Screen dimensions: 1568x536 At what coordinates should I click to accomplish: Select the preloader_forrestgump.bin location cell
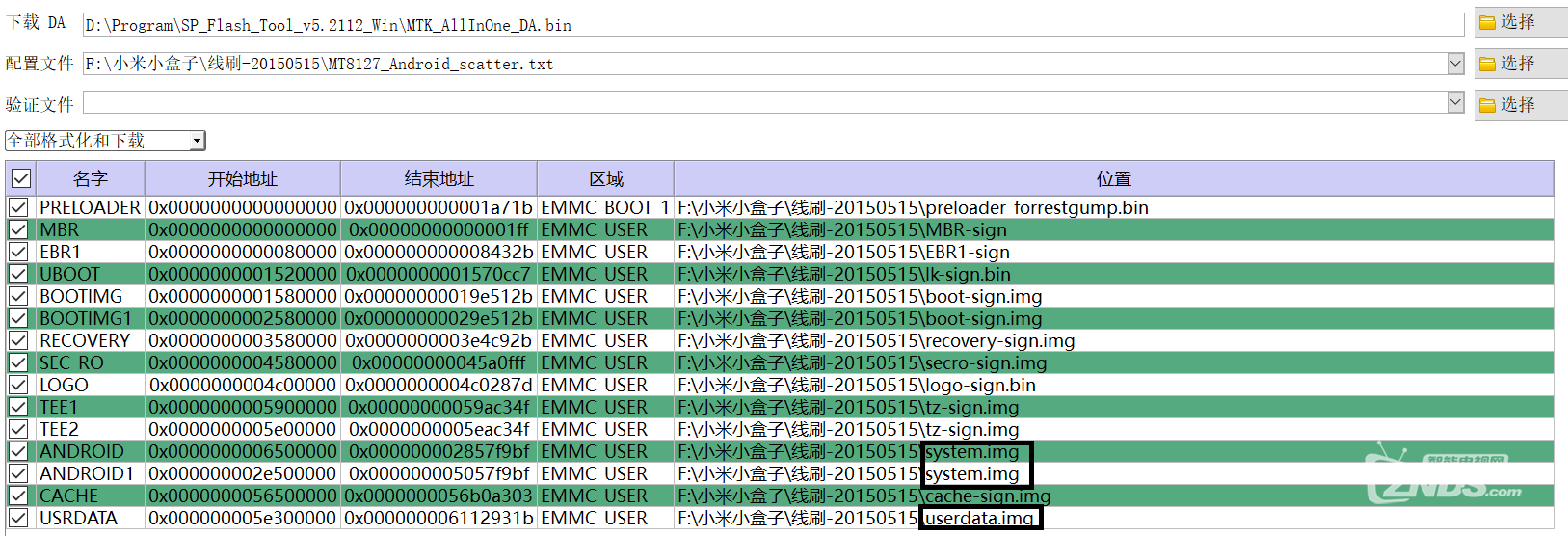coord(913,207)
